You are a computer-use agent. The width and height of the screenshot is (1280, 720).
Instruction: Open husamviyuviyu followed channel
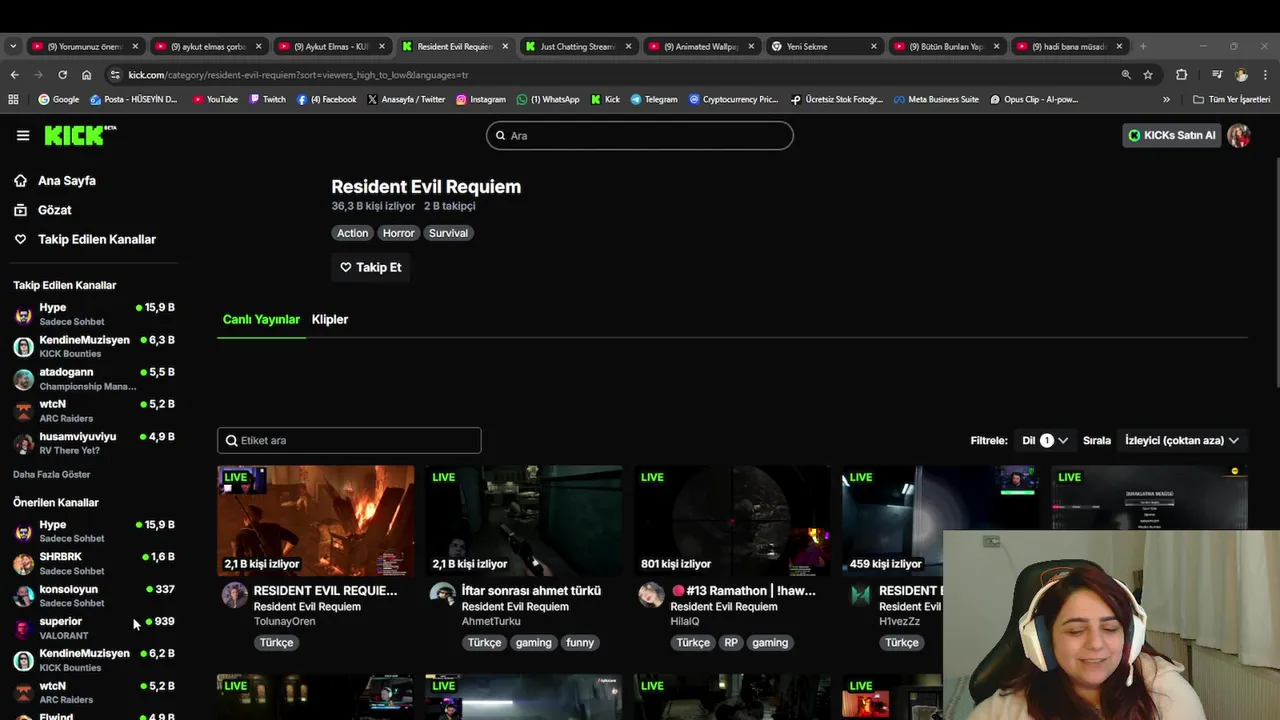coord(94,443)
